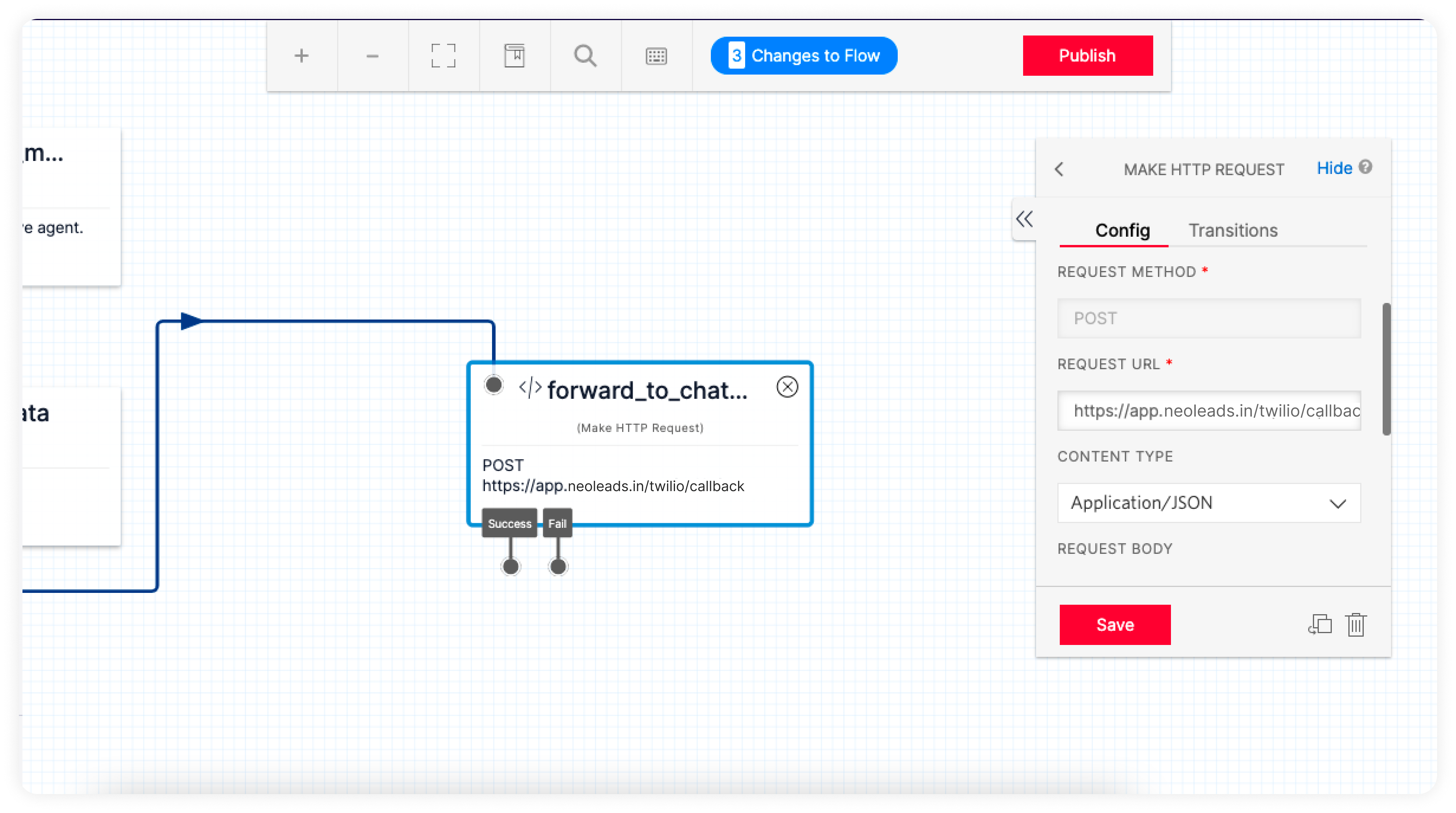This screenshot has height=813, width=1456.
Task: Switch to the Transitions tab
Action: 1232,231
